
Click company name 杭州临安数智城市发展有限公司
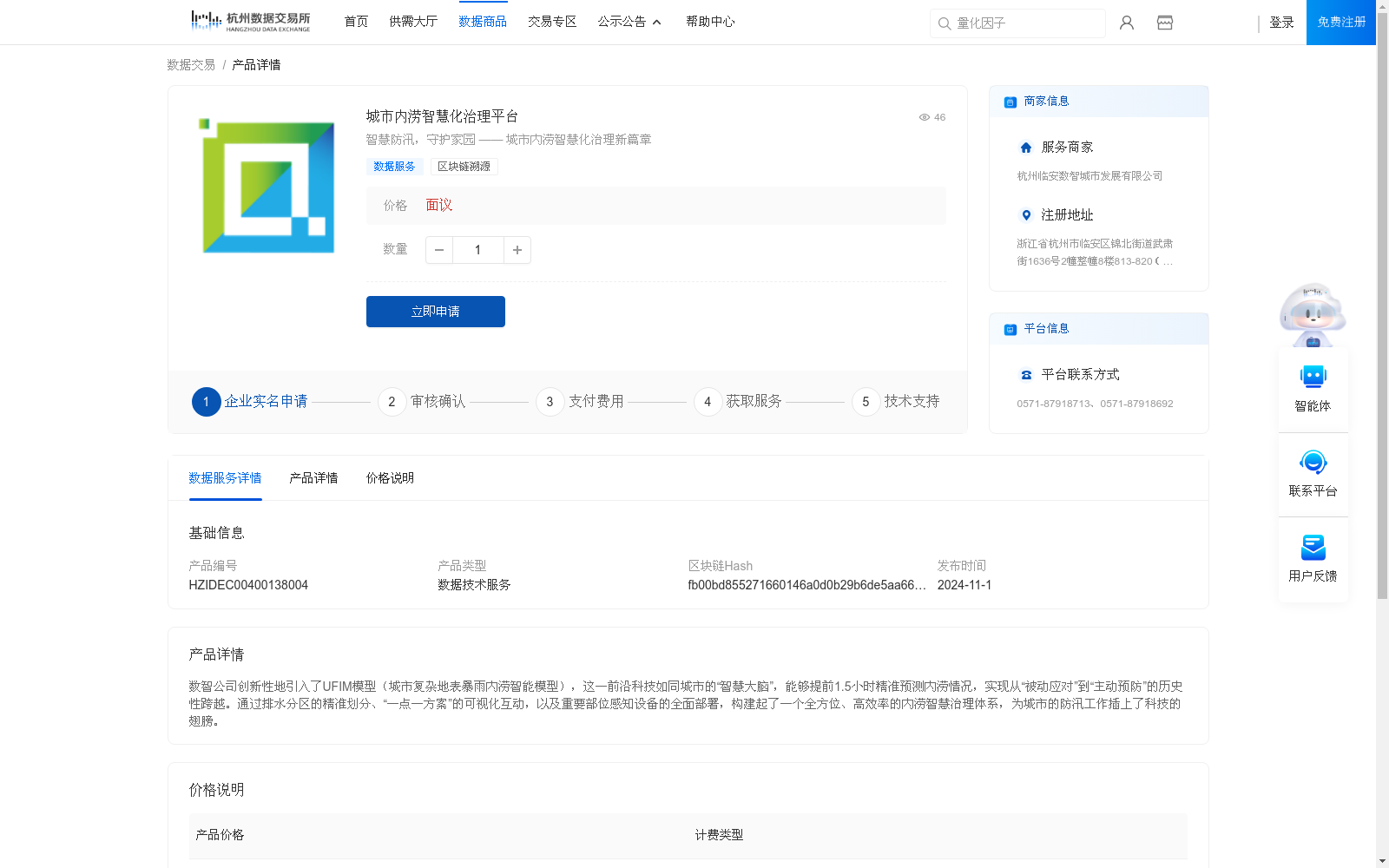pos(1089,176)
